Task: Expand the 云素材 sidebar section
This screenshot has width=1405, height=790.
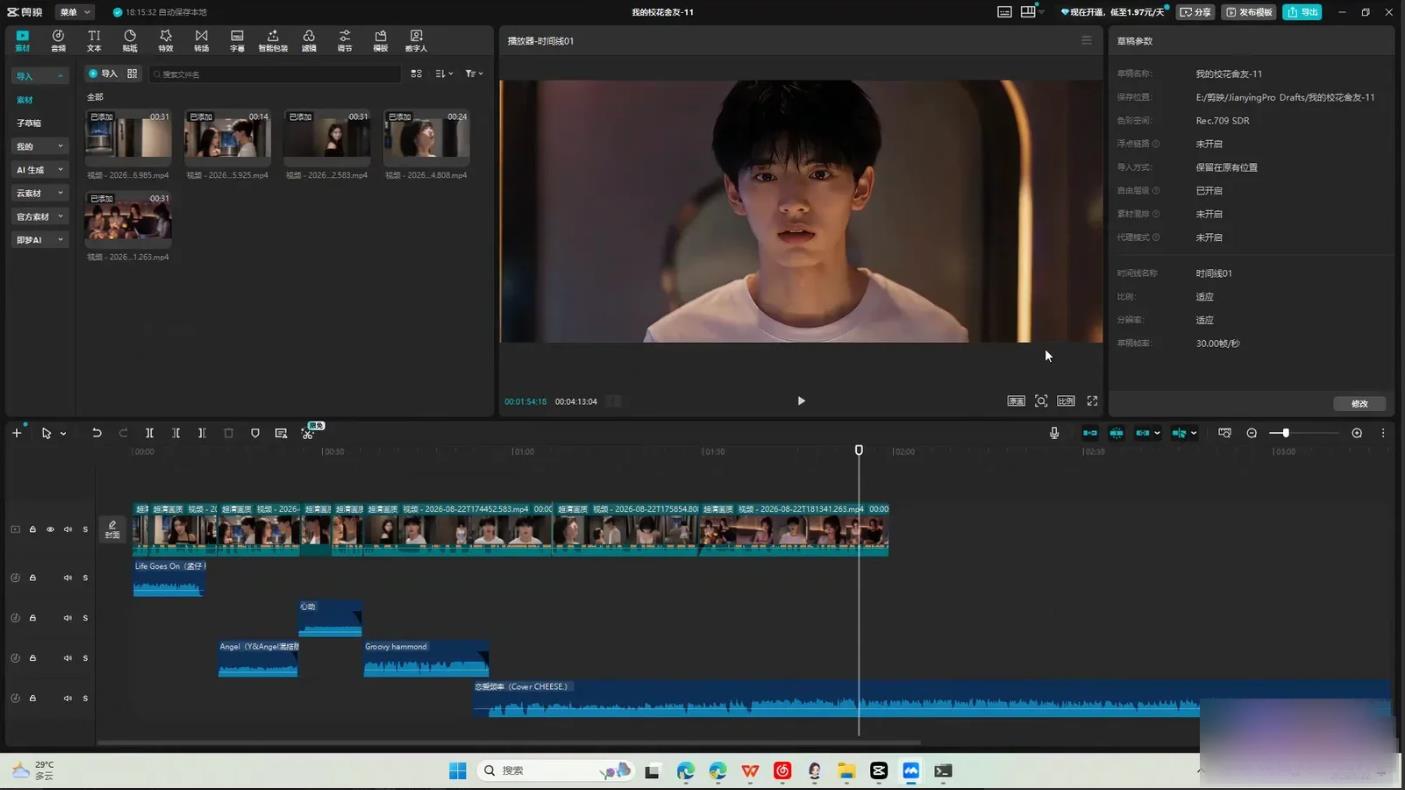Action: [39, 193]
